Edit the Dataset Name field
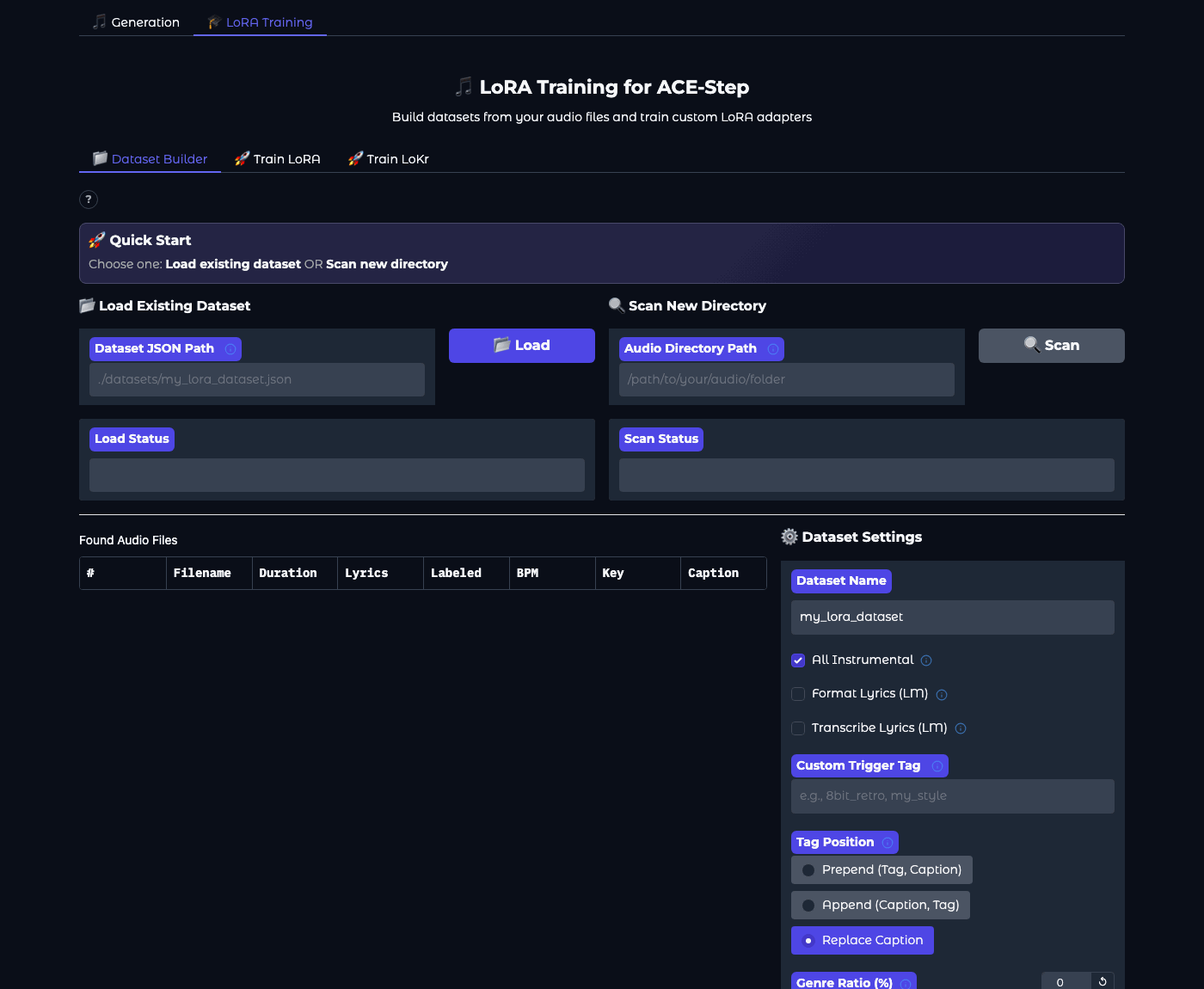This screenshot has height=989, width=1204. click(x=953, y=617)
